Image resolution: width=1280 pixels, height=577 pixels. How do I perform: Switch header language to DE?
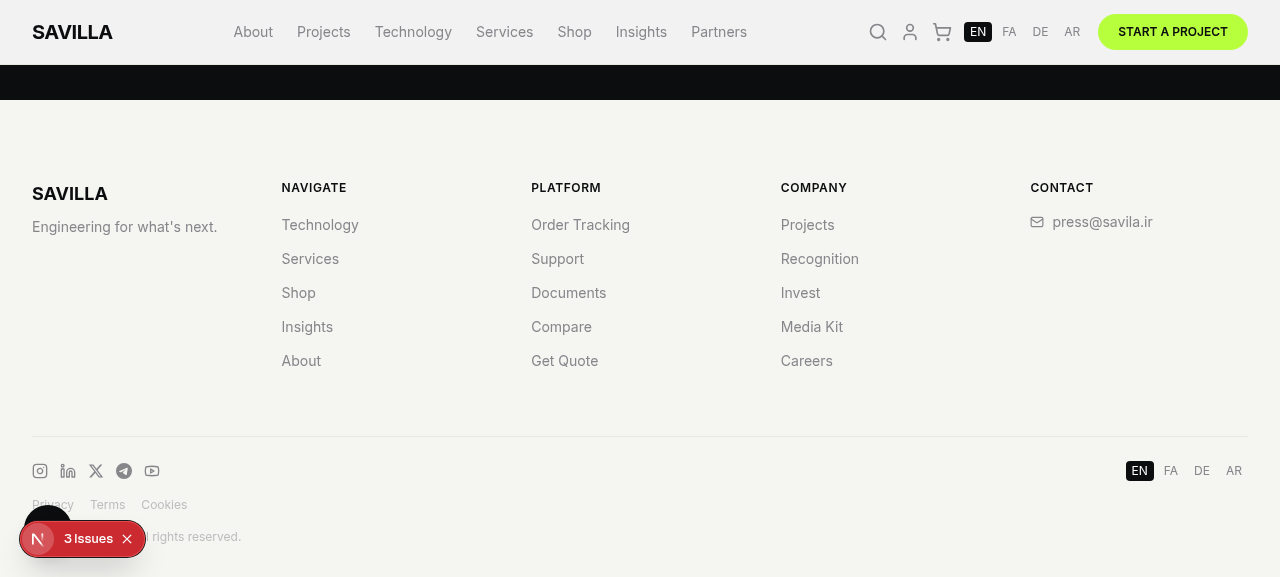[1040, 32]
